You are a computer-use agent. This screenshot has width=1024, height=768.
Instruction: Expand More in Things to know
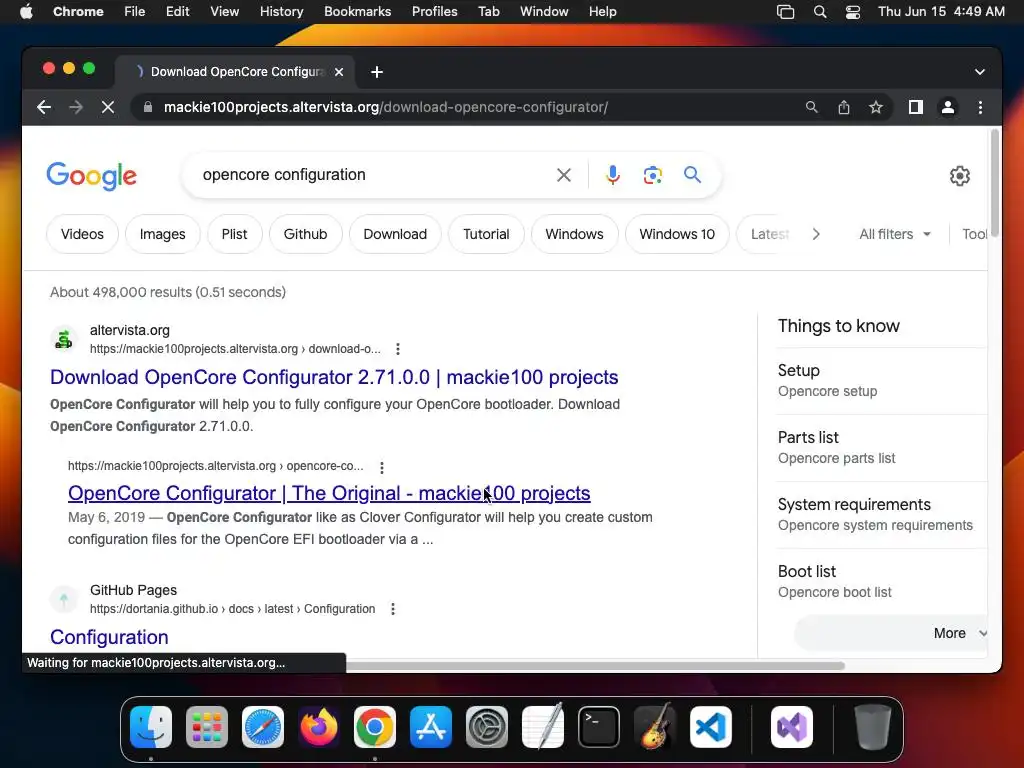892,633
